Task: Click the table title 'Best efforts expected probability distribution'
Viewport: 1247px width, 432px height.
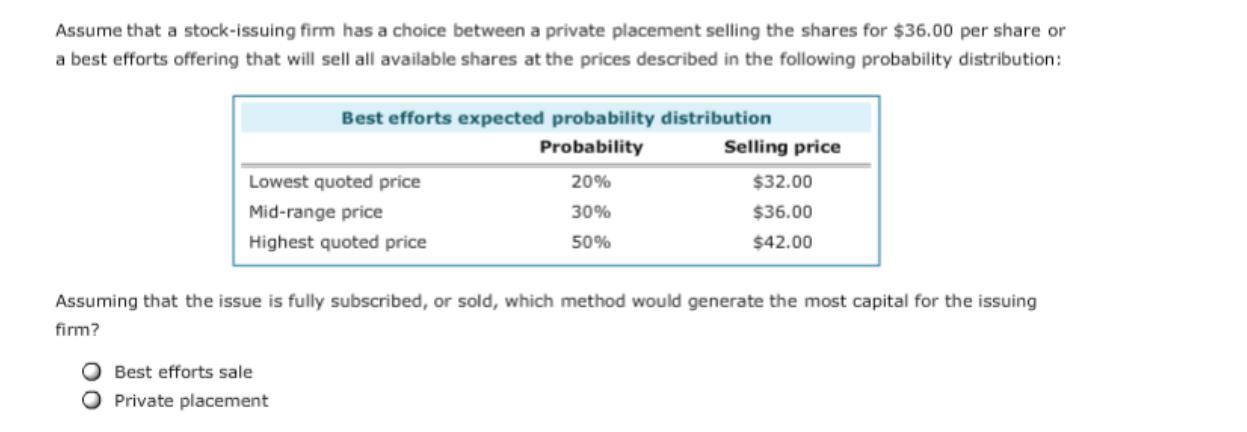Action: 556,118
